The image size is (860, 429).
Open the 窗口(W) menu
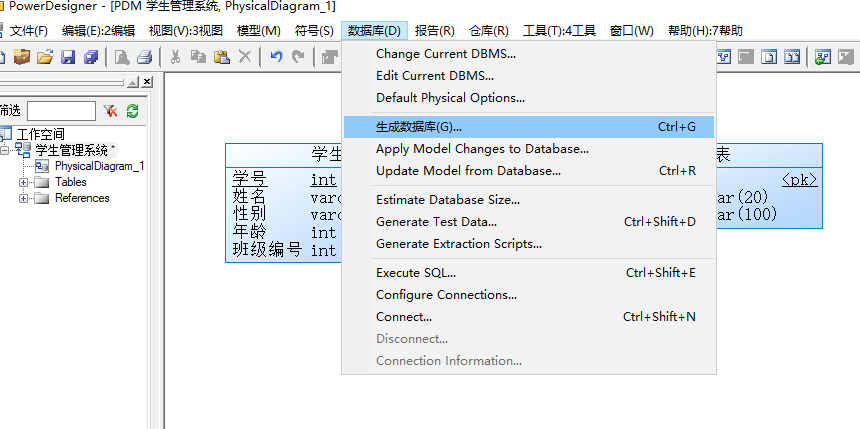[632, 31]
